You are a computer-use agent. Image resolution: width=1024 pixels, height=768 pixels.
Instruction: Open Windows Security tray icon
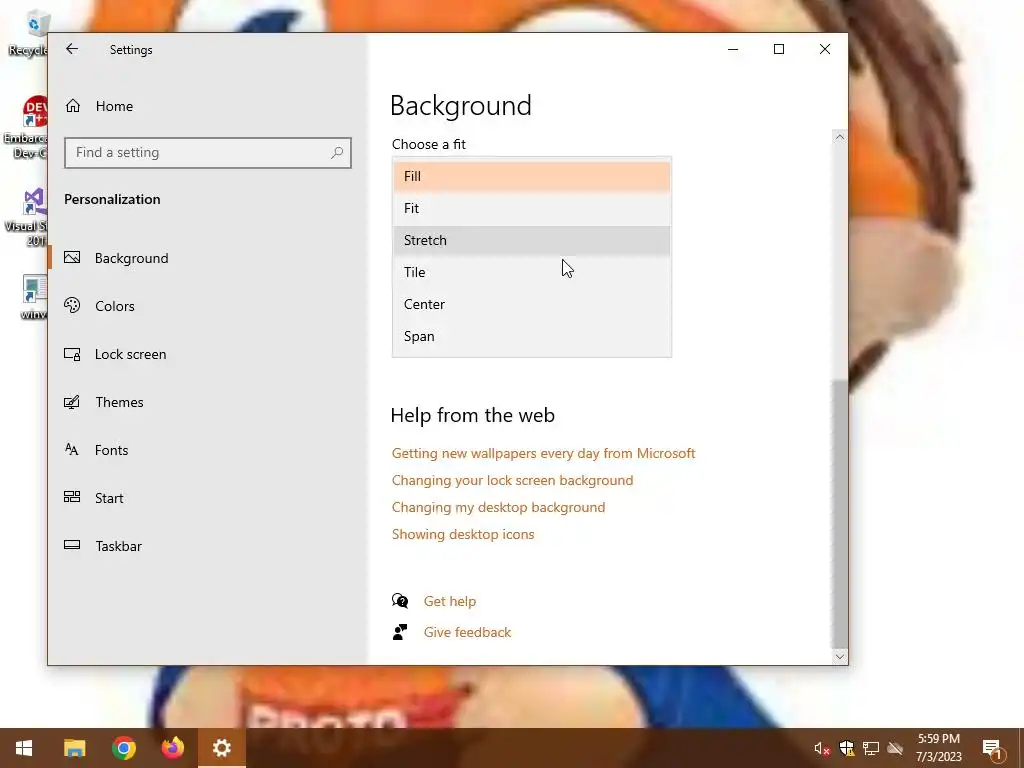tap(846, 748)
